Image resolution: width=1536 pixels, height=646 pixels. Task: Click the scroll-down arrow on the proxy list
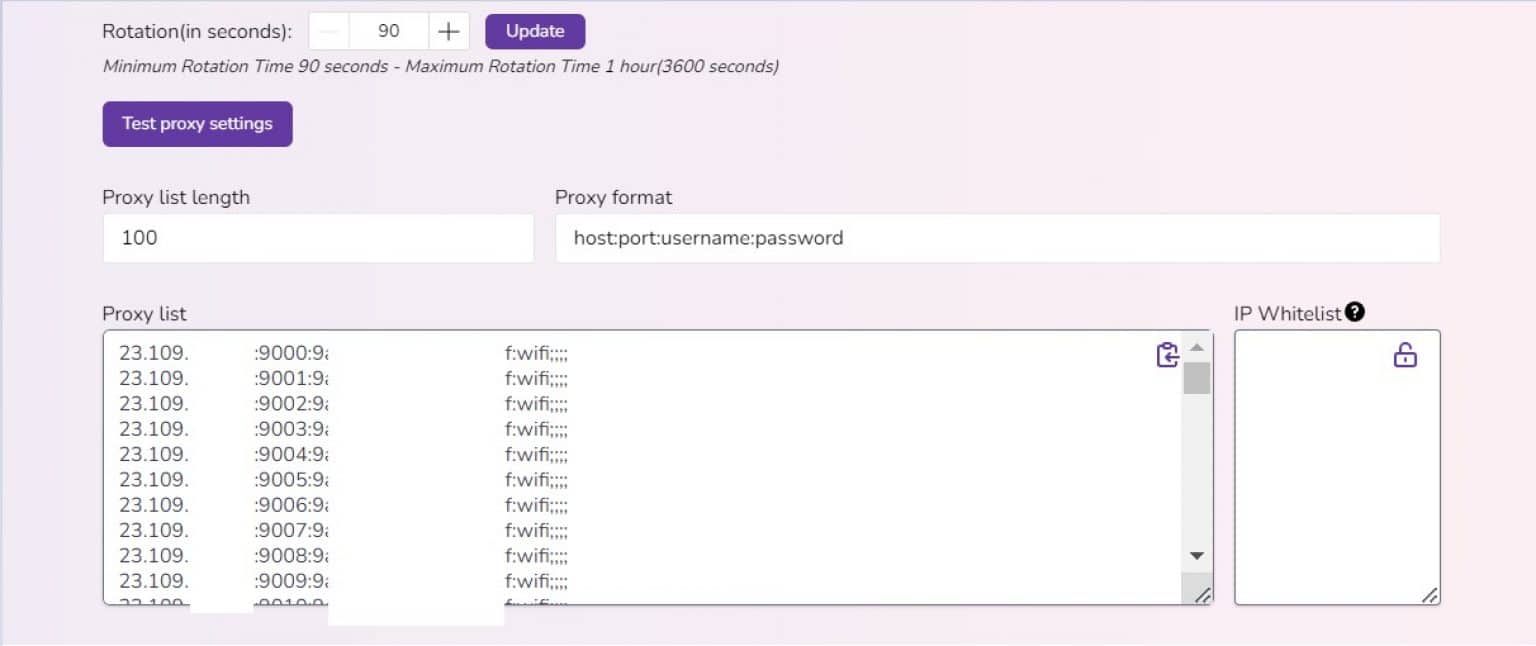pyautogui.click(x=1196, y=555)
